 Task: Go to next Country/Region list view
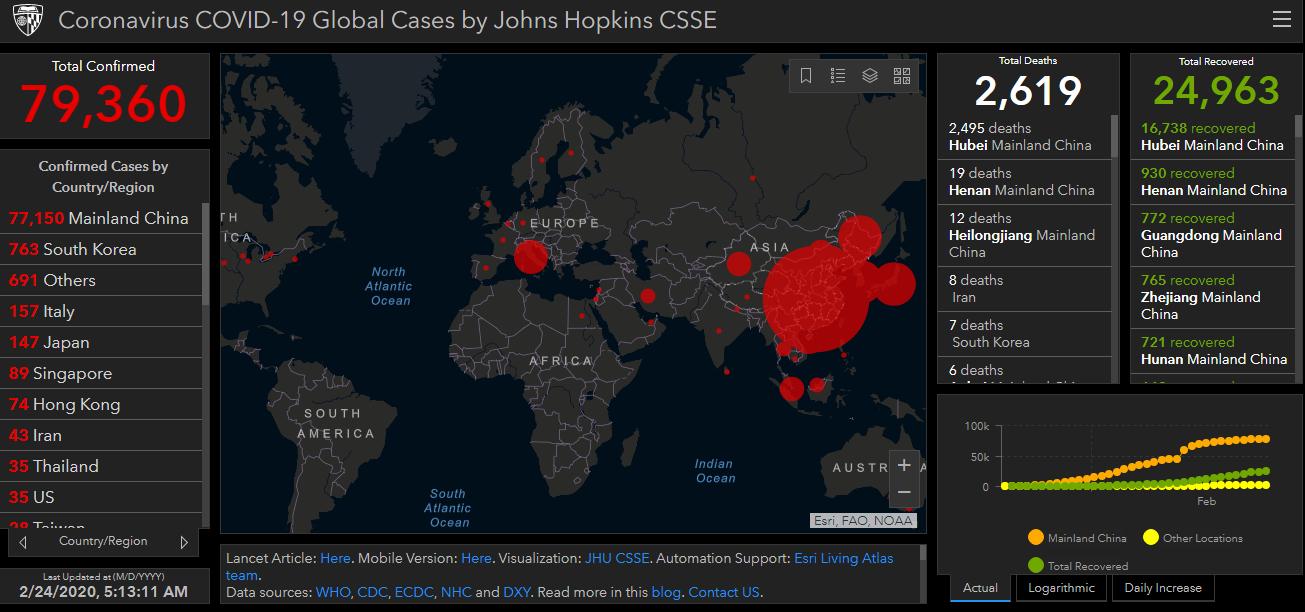point(184,542)
